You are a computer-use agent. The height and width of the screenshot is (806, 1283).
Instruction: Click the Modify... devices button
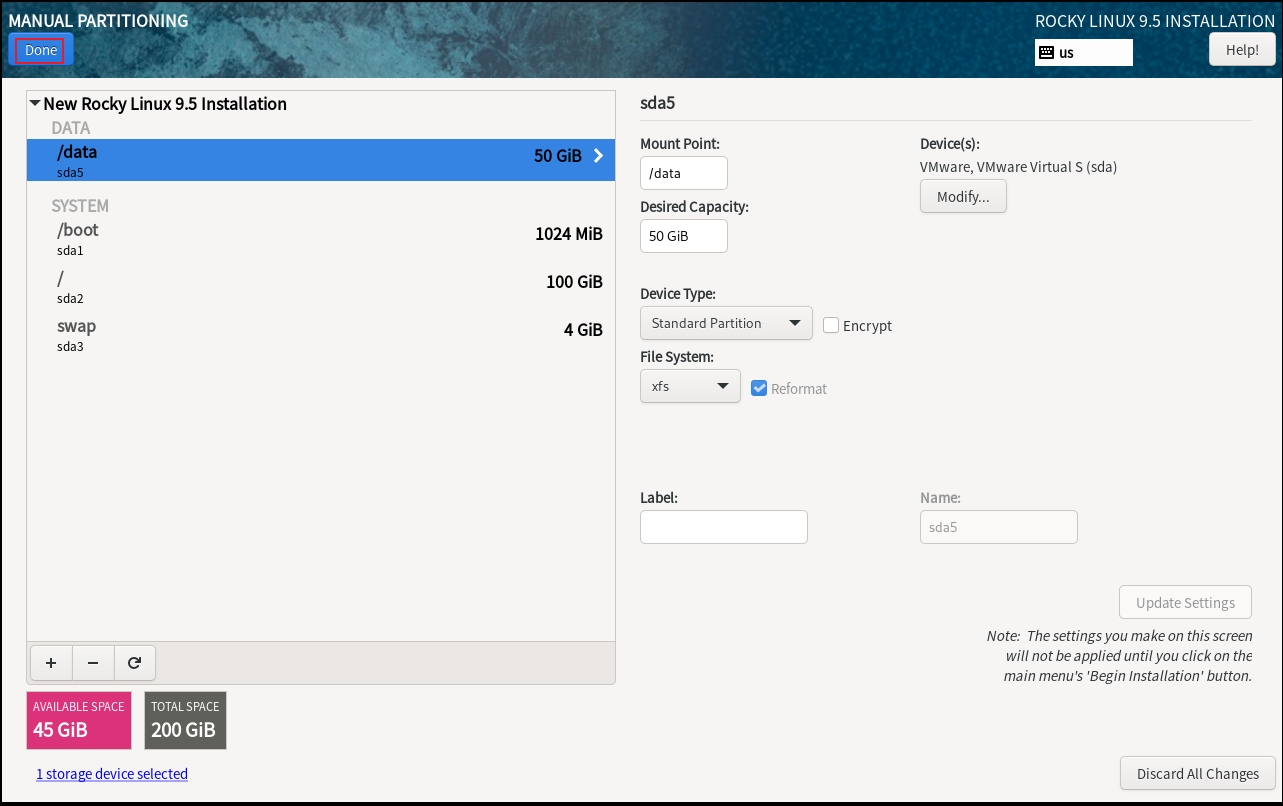[963, 197]
